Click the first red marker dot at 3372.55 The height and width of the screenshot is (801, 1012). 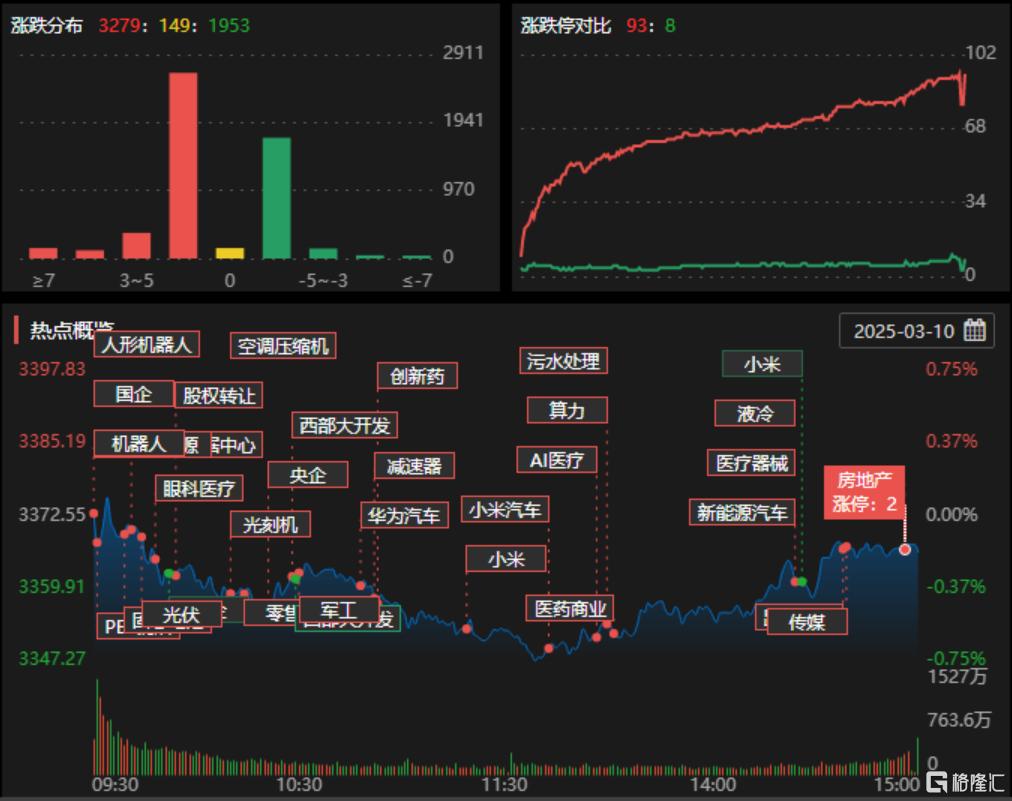(x=94, y=513)
